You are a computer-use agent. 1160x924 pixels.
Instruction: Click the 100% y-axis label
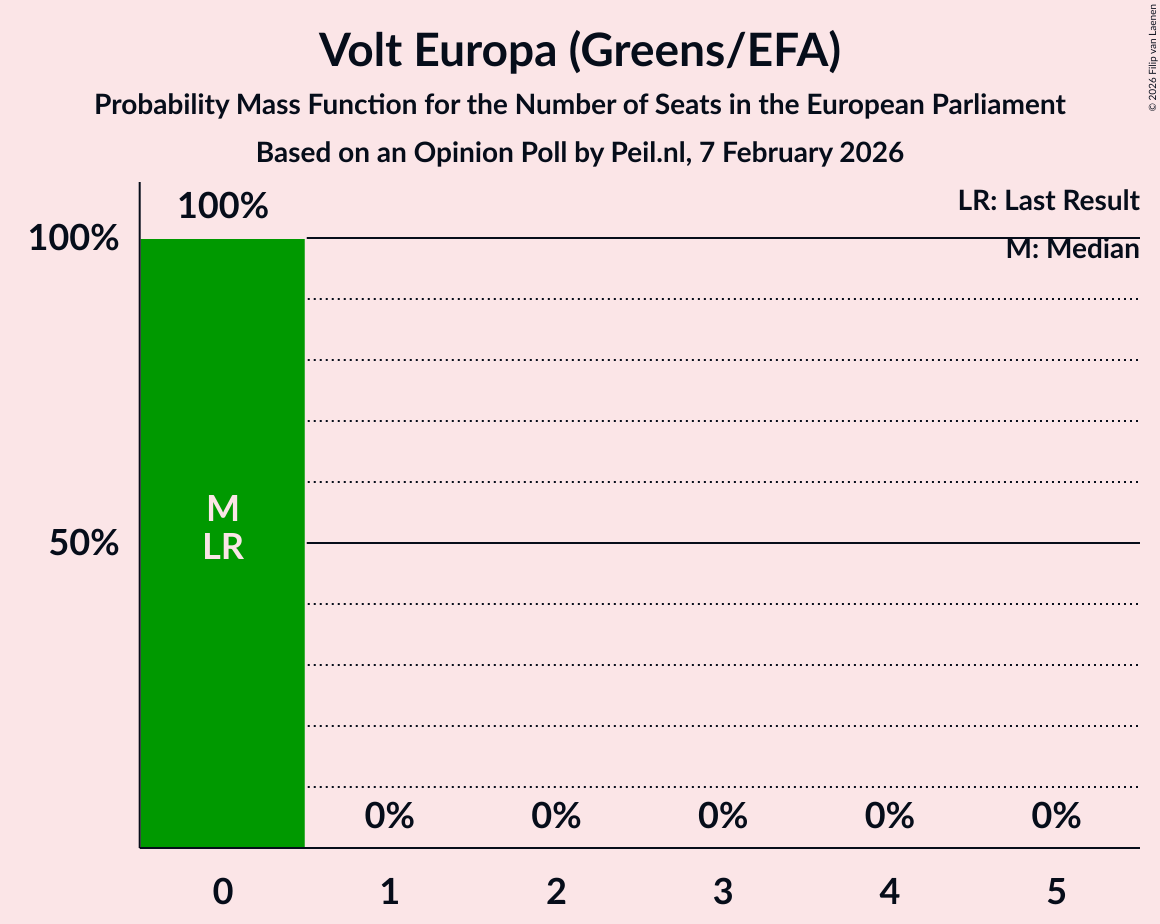point(73,239)
